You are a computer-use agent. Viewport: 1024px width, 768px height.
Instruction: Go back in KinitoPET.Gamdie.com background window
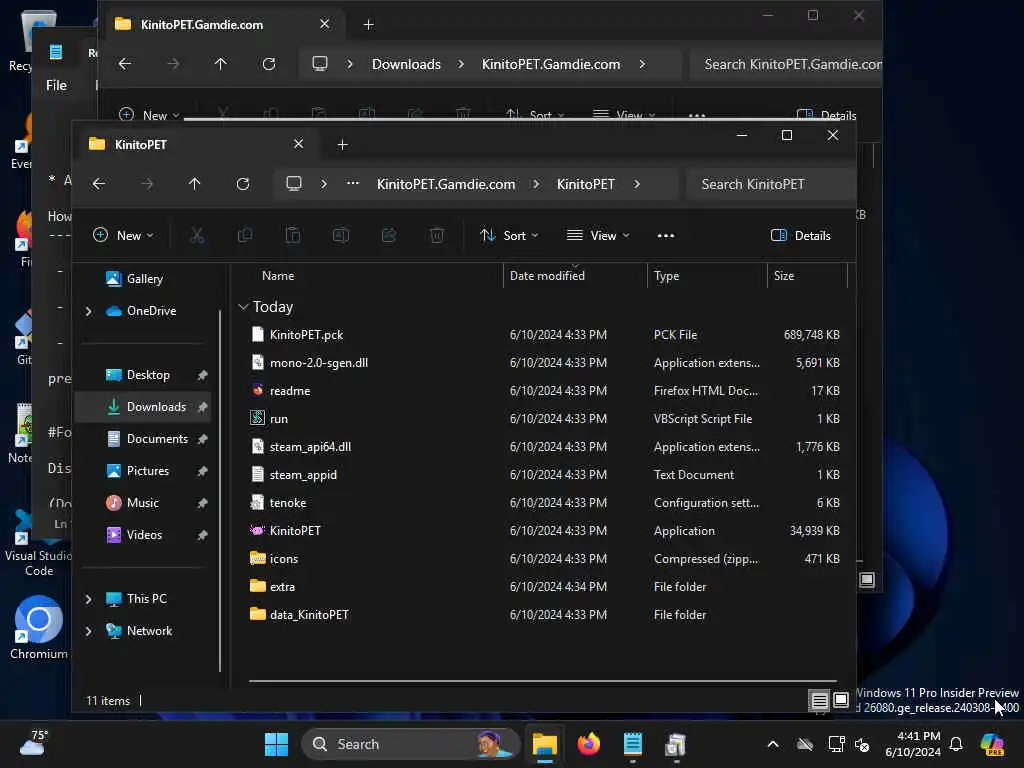pos(125,64)
